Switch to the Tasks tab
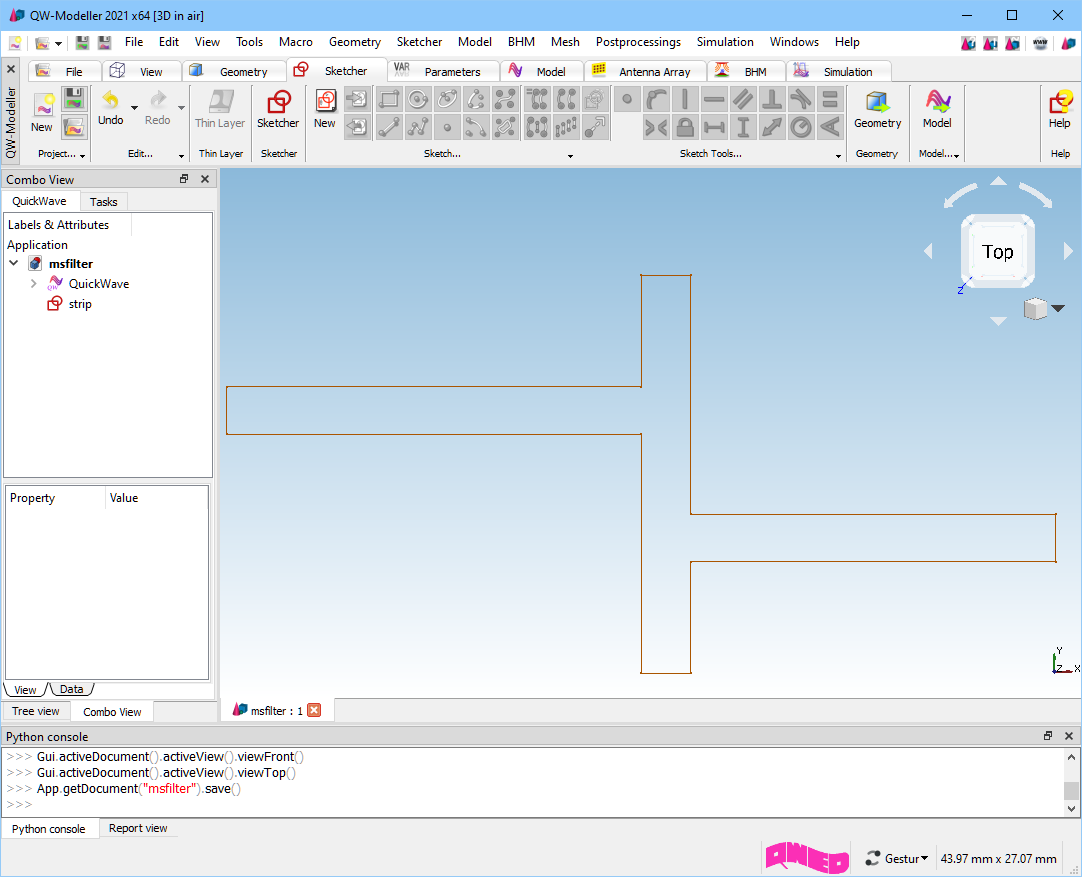This screenshot has width=1082, height=877. pos(104,201)
